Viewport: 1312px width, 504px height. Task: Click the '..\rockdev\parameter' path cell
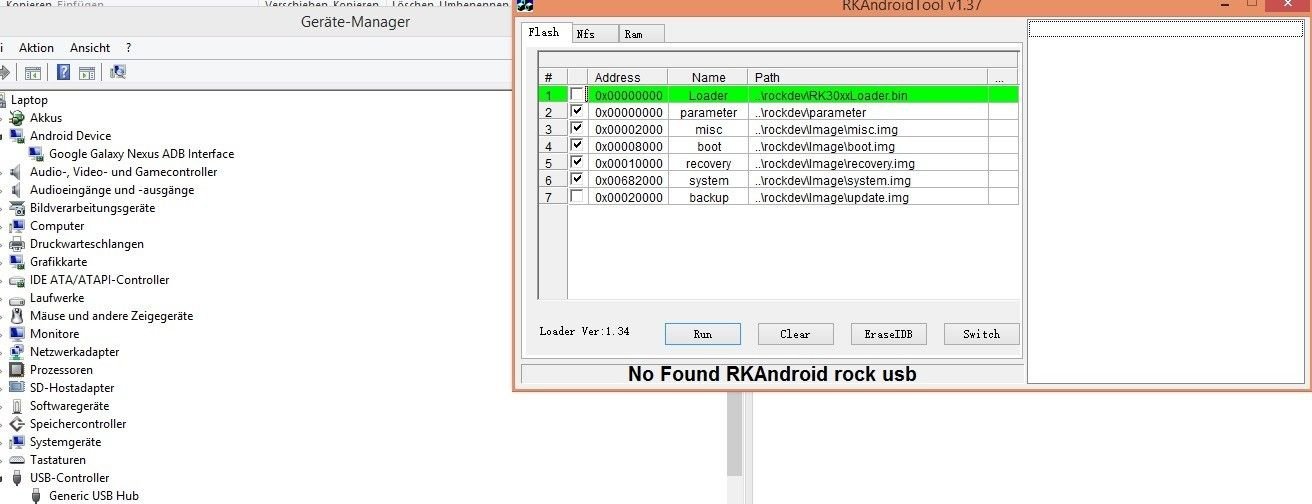[868, 112]
